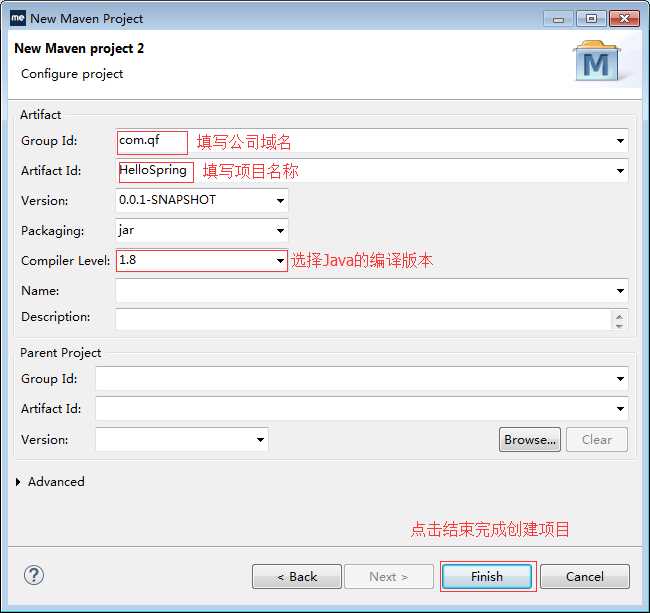Minimize the New Maven Project window

(x=558, y=19)
